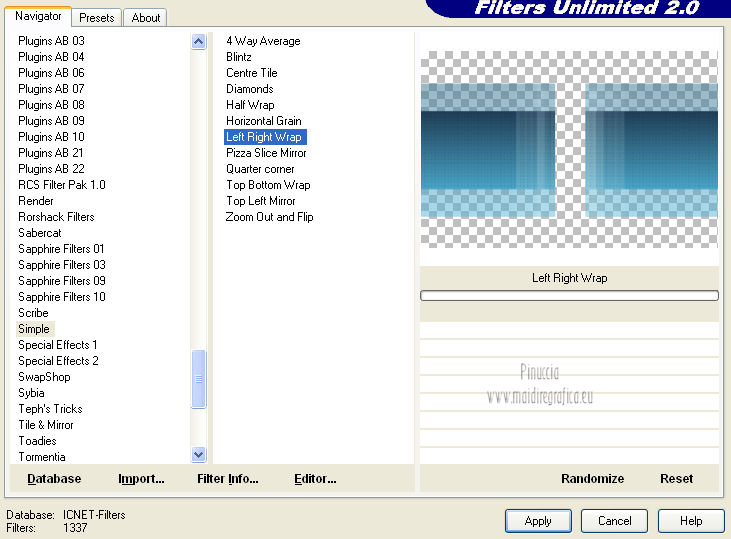Select Plugins AB 09 category
This screenshot has width=731, height=539.
pos(51,121)
